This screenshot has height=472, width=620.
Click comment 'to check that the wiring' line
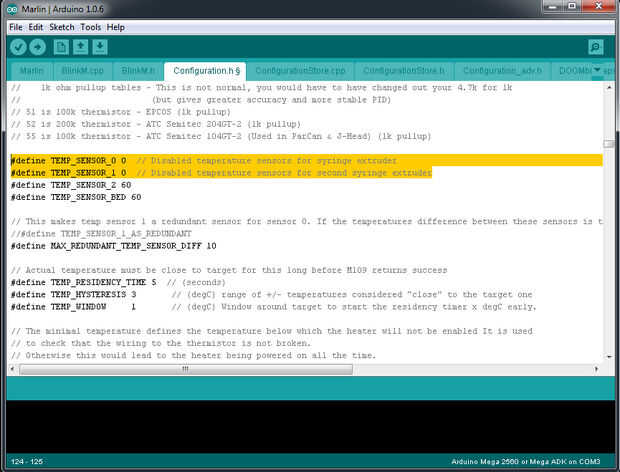161,343
